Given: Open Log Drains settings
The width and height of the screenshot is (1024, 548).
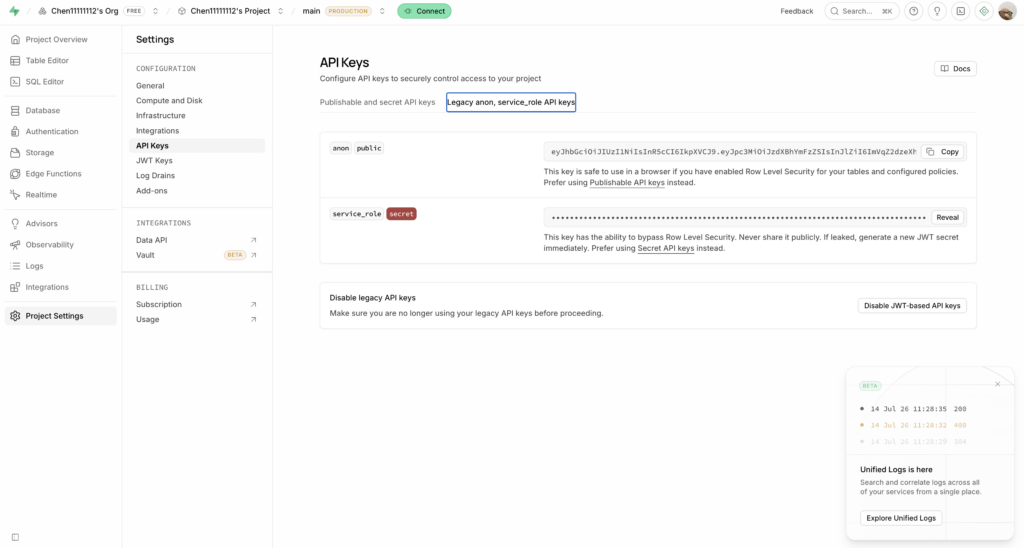Looking at the screenshot, I should pyautogui.click(x=155, y=176).
